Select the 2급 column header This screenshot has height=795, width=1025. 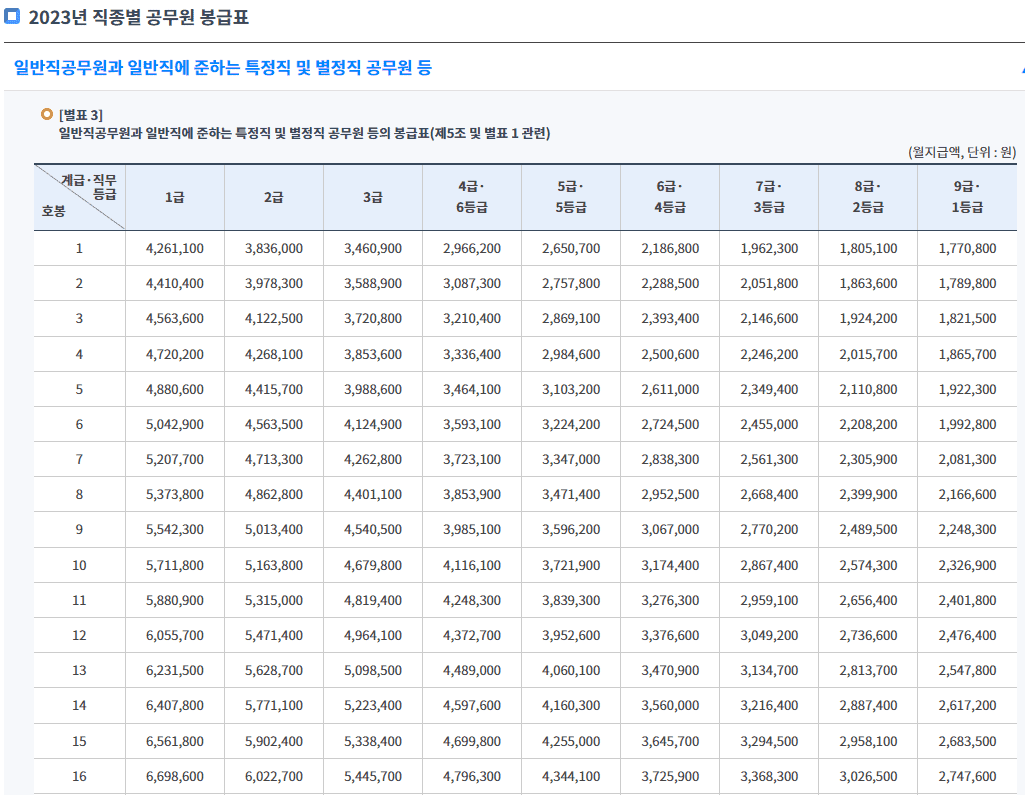[x=274, y=197]
